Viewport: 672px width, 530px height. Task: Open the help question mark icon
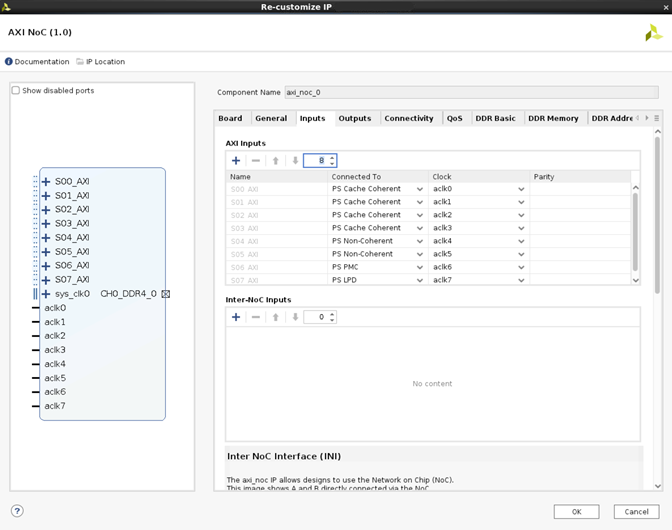(17, 511)
